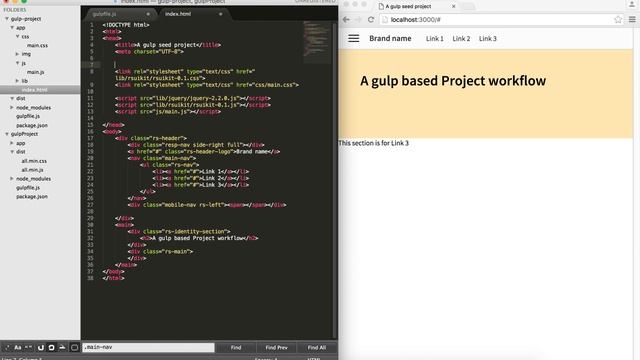
Task: Close the gulpfile.js editor tab
Action: coord(148,14)
